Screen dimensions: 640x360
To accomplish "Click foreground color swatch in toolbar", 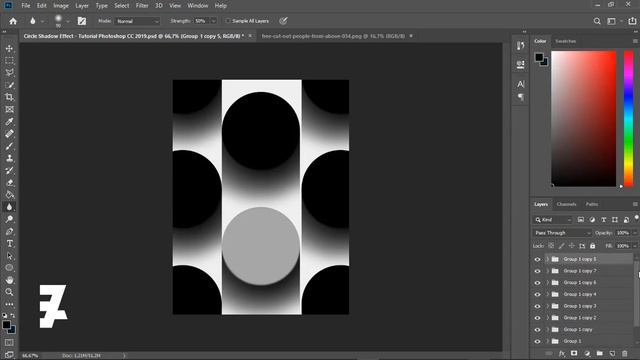I will pos(6,325).
